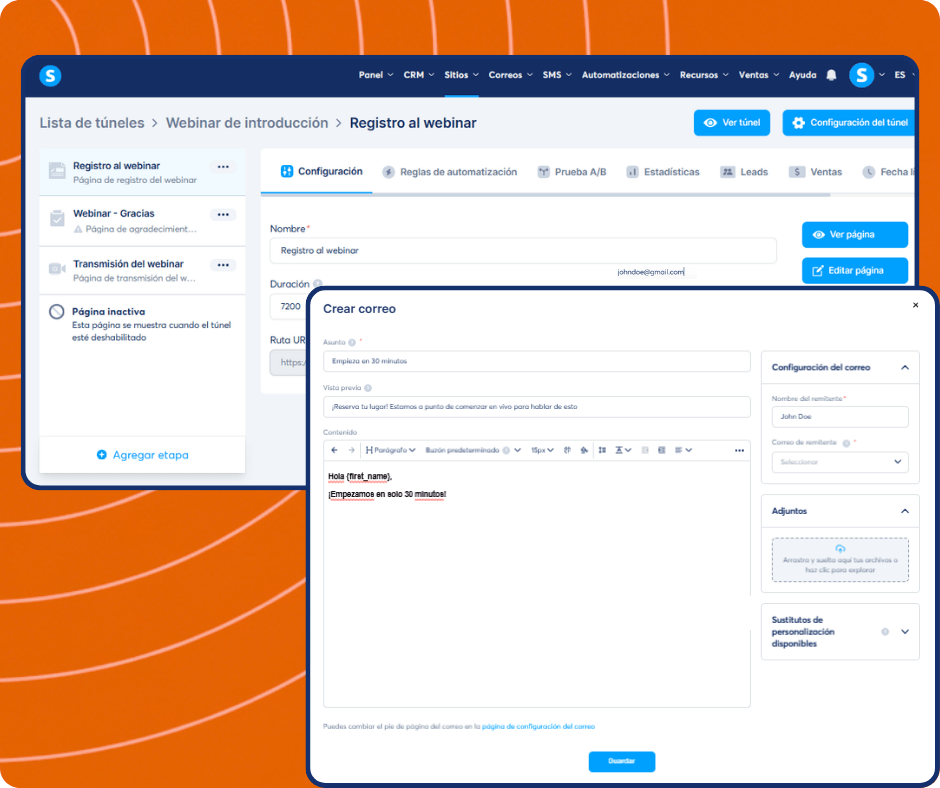This screenshot has height=788, width=940.
Task: Click the Correo de remitente info icon
Action: coord(846,443)
